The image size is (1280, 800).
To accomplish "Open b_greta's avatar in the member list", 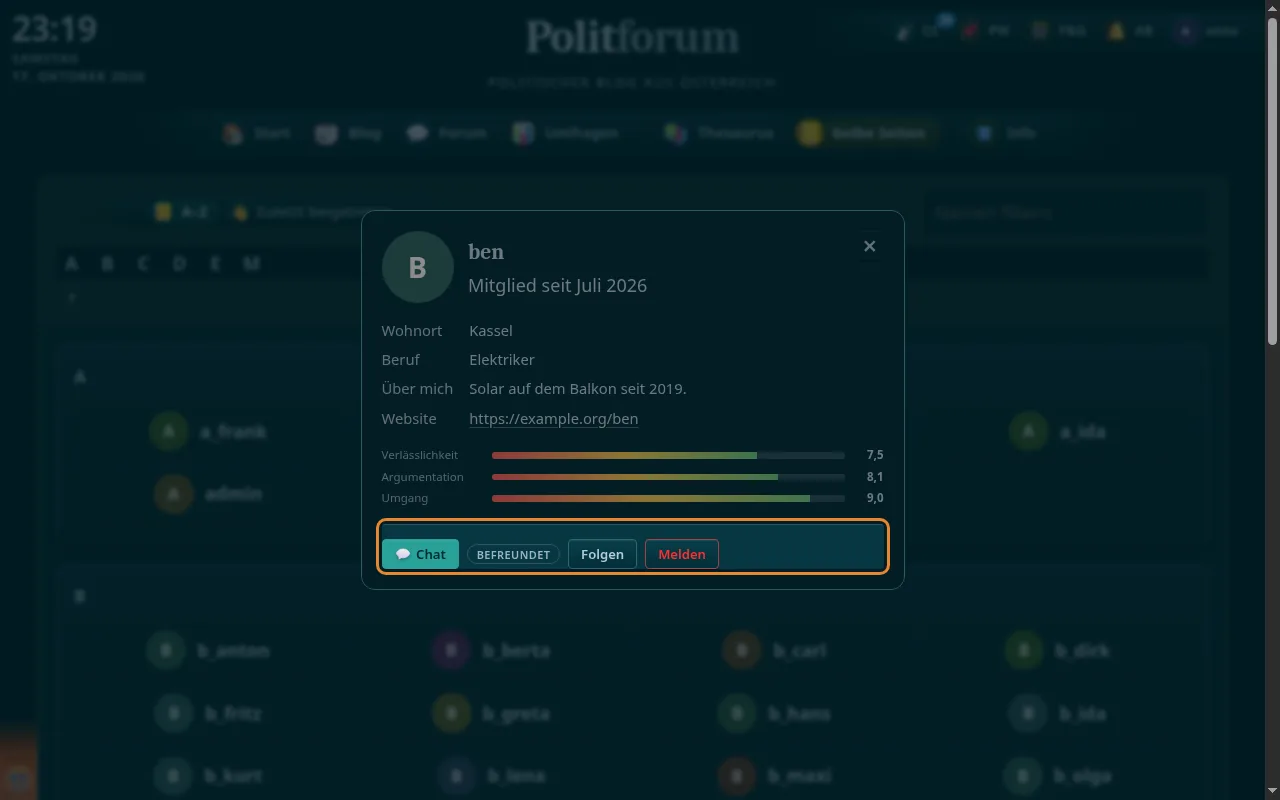I will (451, 714).
